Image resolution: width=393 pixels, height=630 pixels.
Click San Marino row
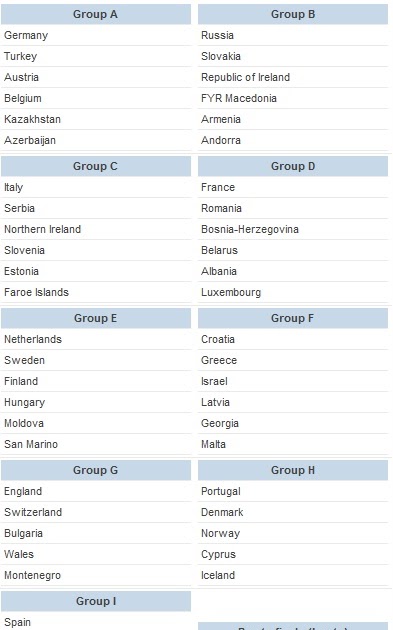[x=96, y=444]
